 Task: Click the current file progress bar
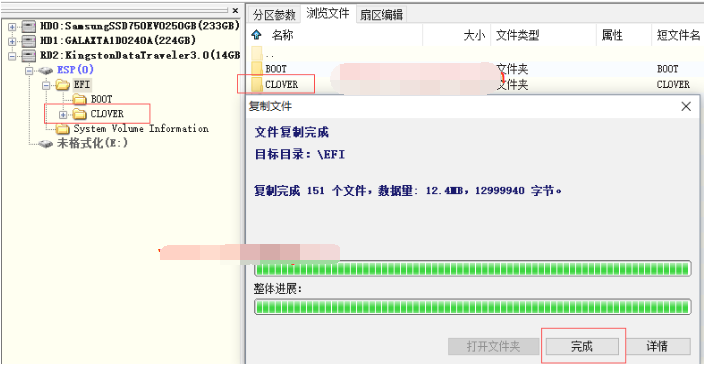click(x=473, y=269)
